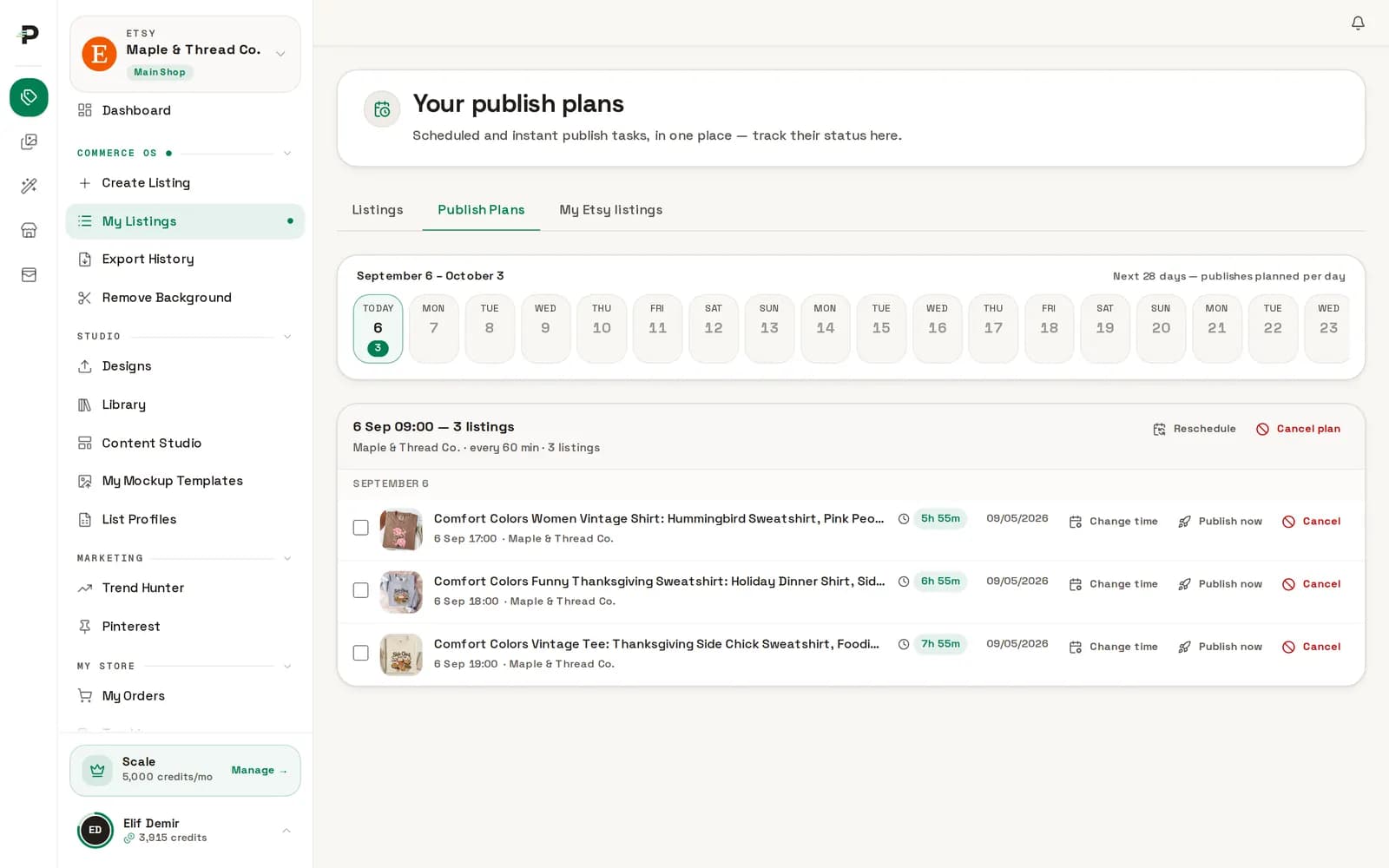
Task: Change time for the Funny Thanksgiving Sweatshirt
Action: pyautogui.click(x=1114, y=584)
